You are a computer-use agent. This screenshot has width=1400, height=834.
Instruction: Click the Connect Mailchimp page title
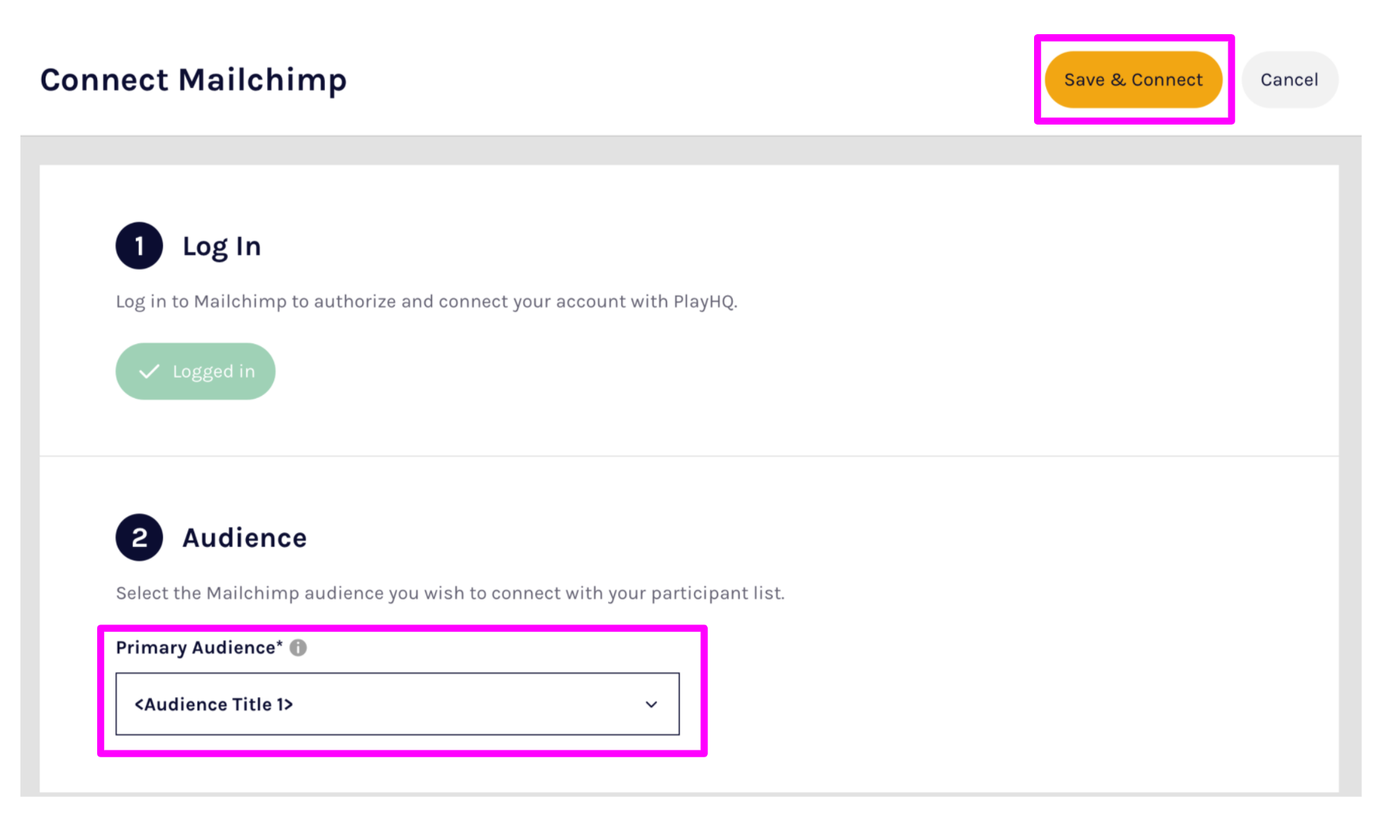[x=193, y=80]
